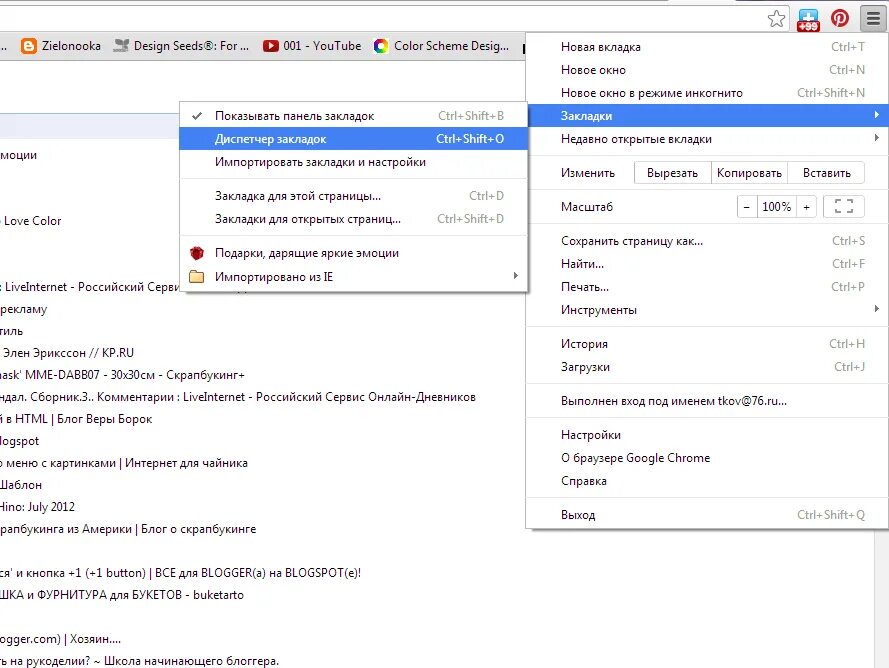Select 'Закладки для открытых страниц...'
The image size is (889, 668).
[353, 219]
